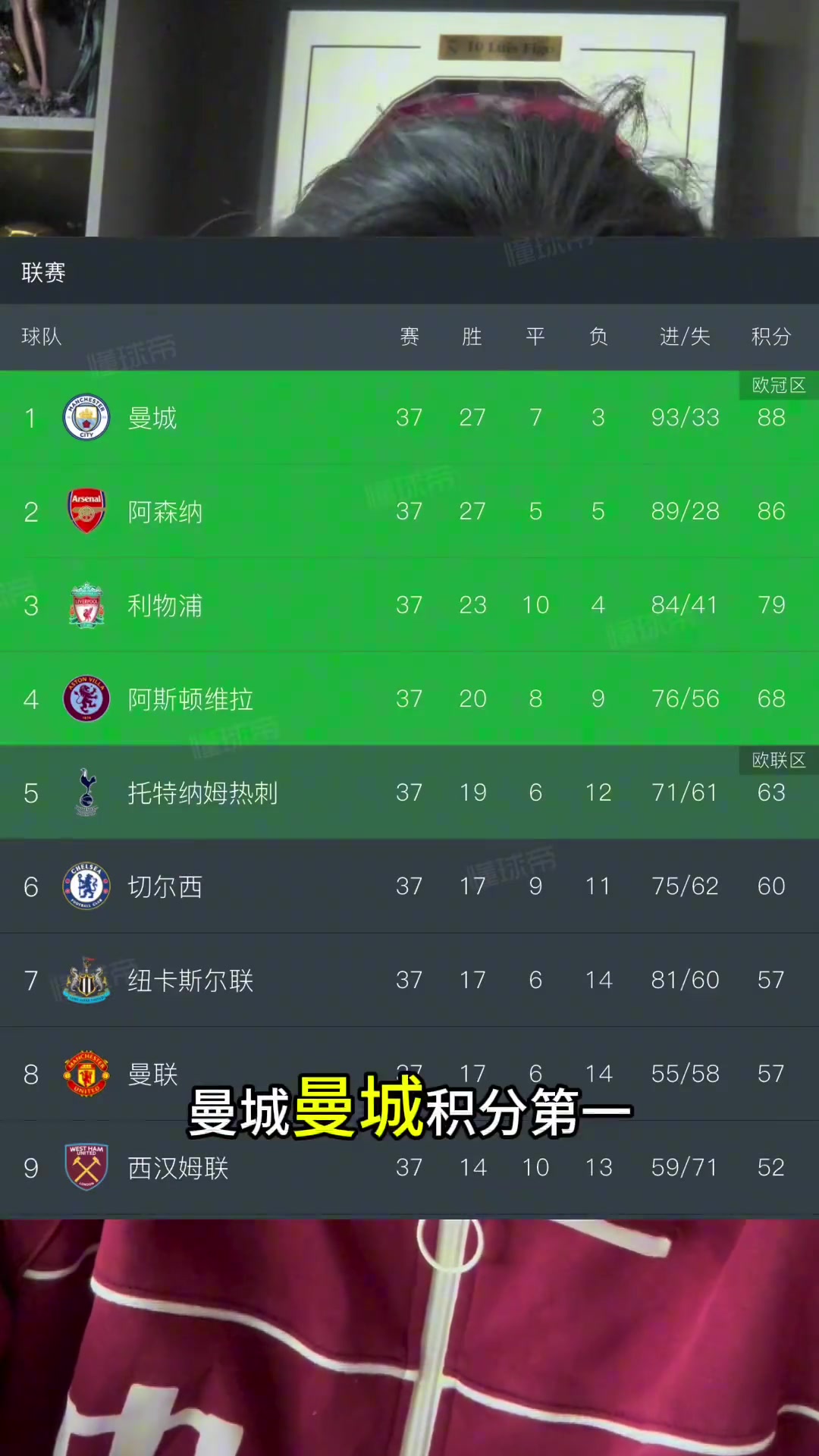Tap the Tottenham Hotspur cockerel crest
The height and width of the screenshot is (1456, 819).
(x=86, y=792)
